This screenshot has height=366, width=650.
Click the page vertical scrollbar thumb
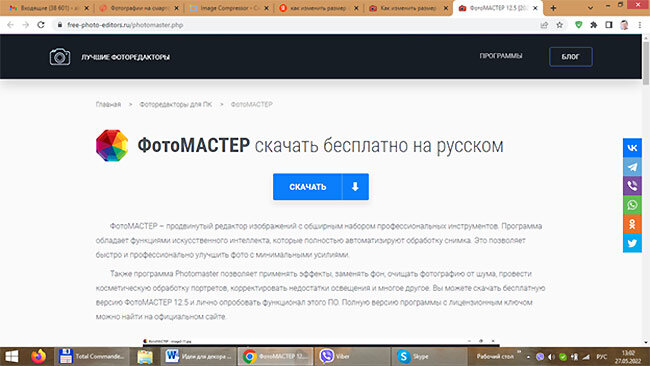click(646, 62)
